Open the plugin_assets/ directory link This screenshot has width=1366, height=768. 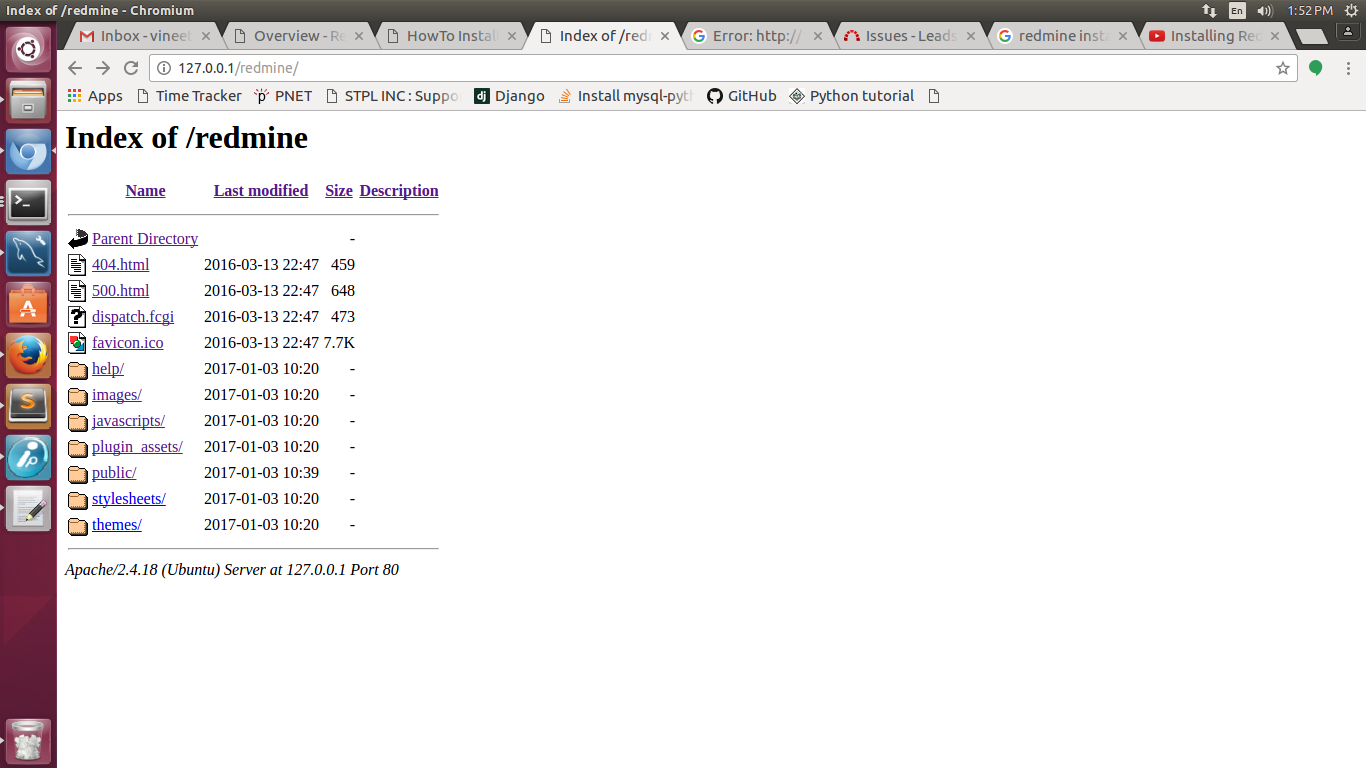point(137,447)
